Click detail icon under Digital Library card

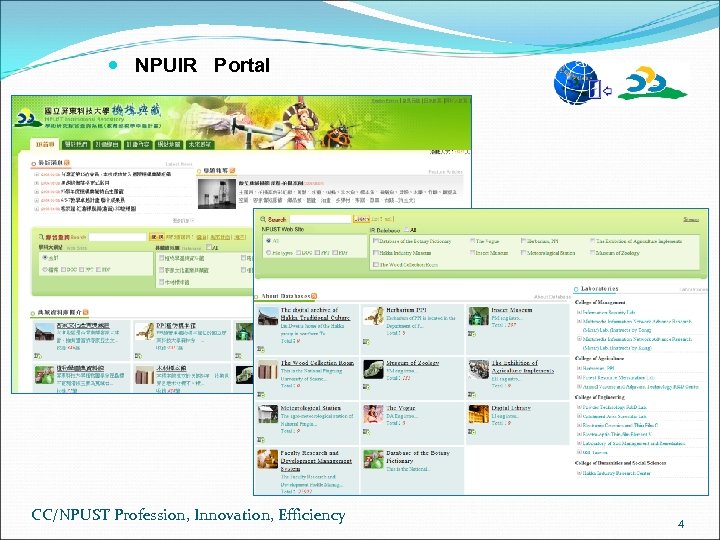472,432
